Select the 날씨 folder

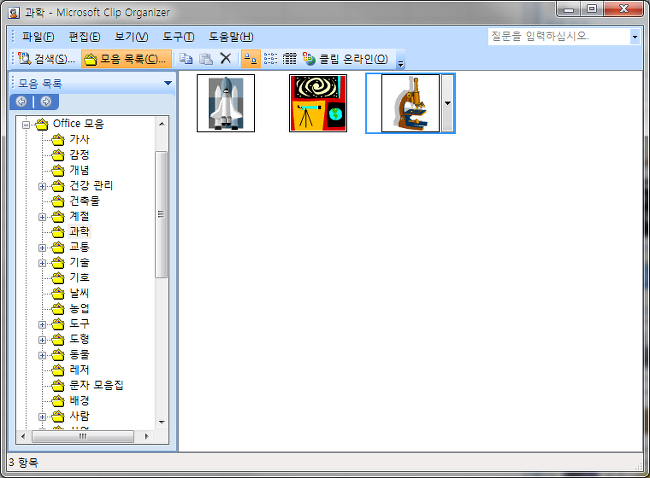[x=79, y=293]
